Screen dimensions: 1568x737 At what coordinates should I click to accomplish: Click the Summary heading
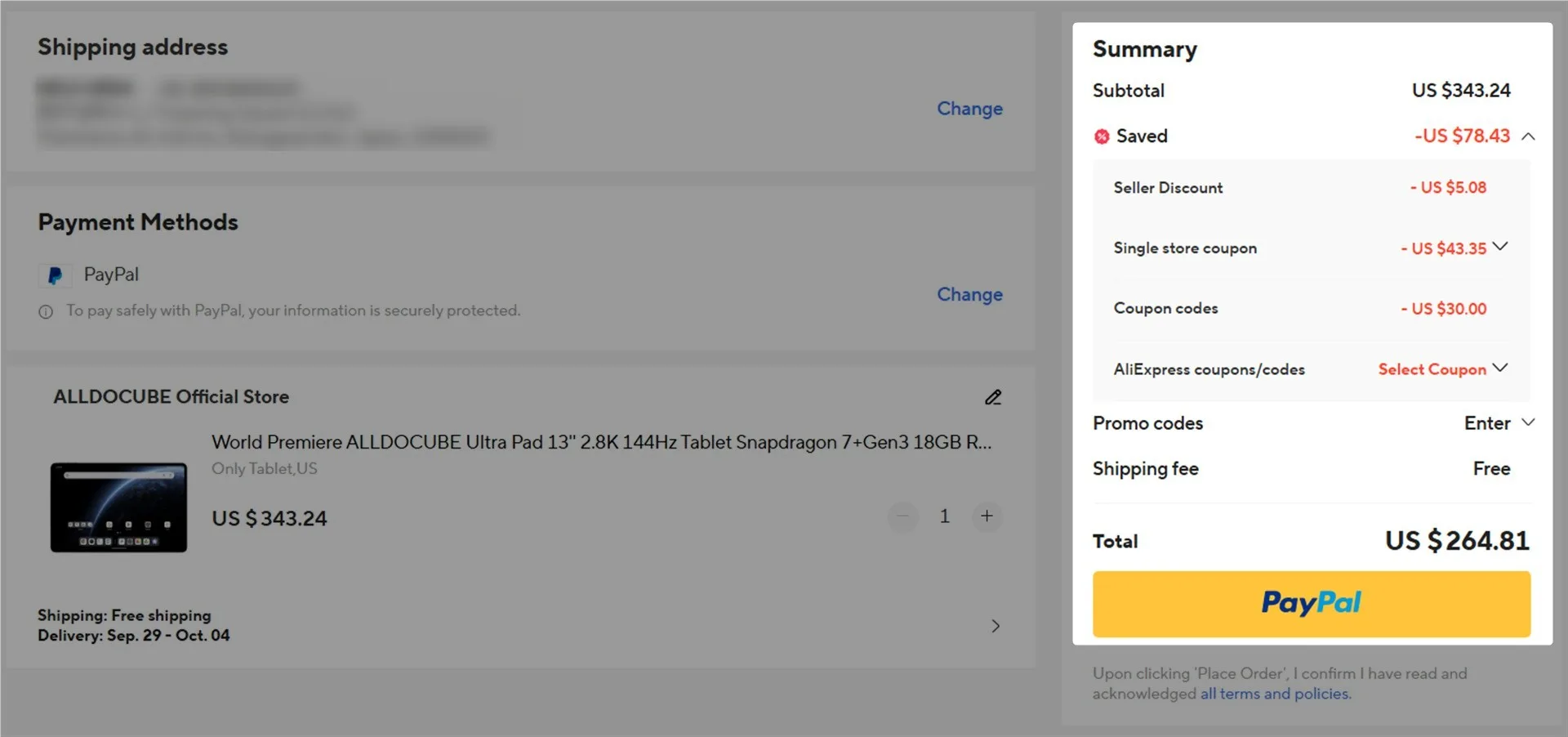click(1145, 50)
